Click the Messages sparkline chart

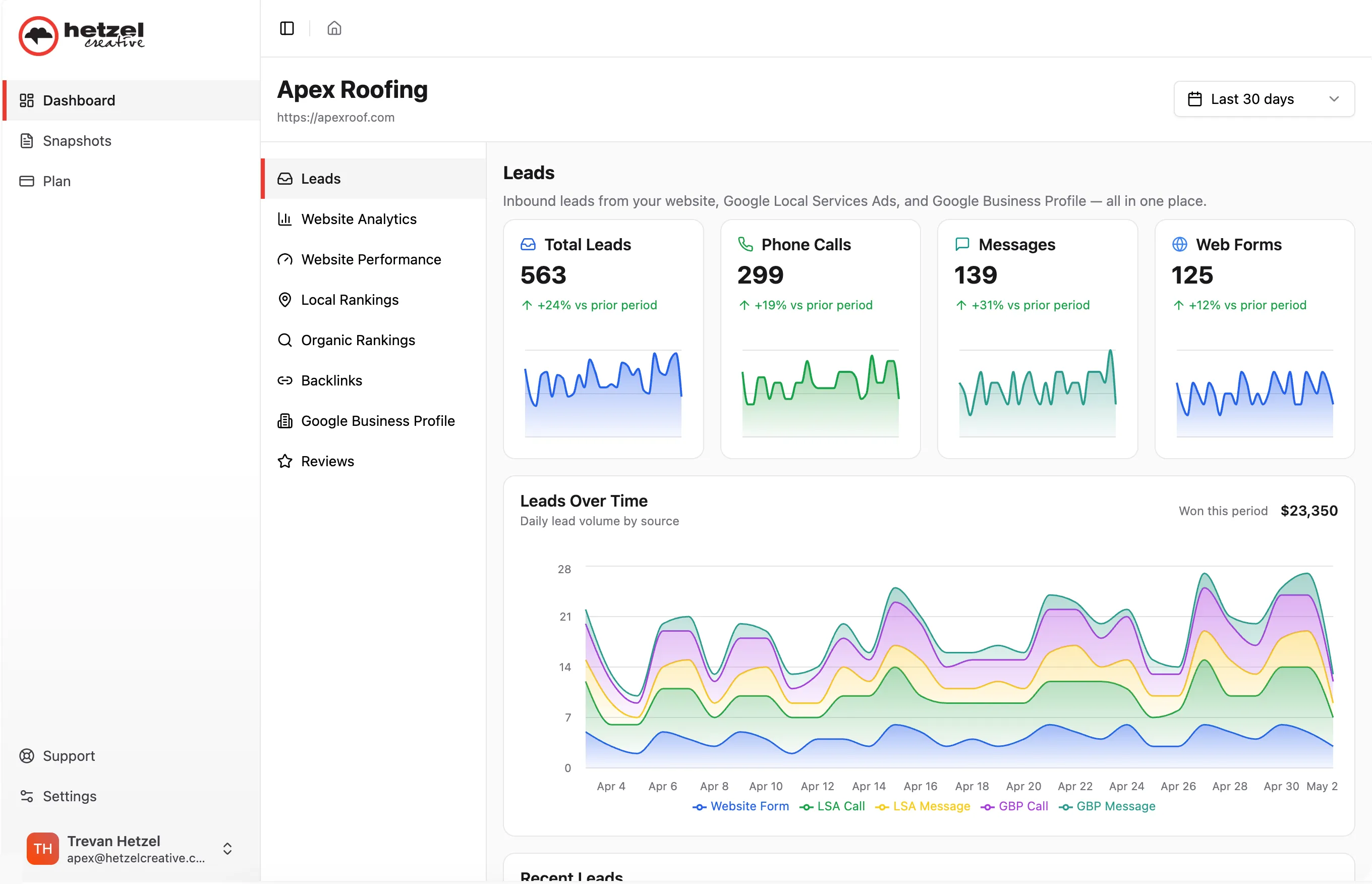tap(1037, 394)
